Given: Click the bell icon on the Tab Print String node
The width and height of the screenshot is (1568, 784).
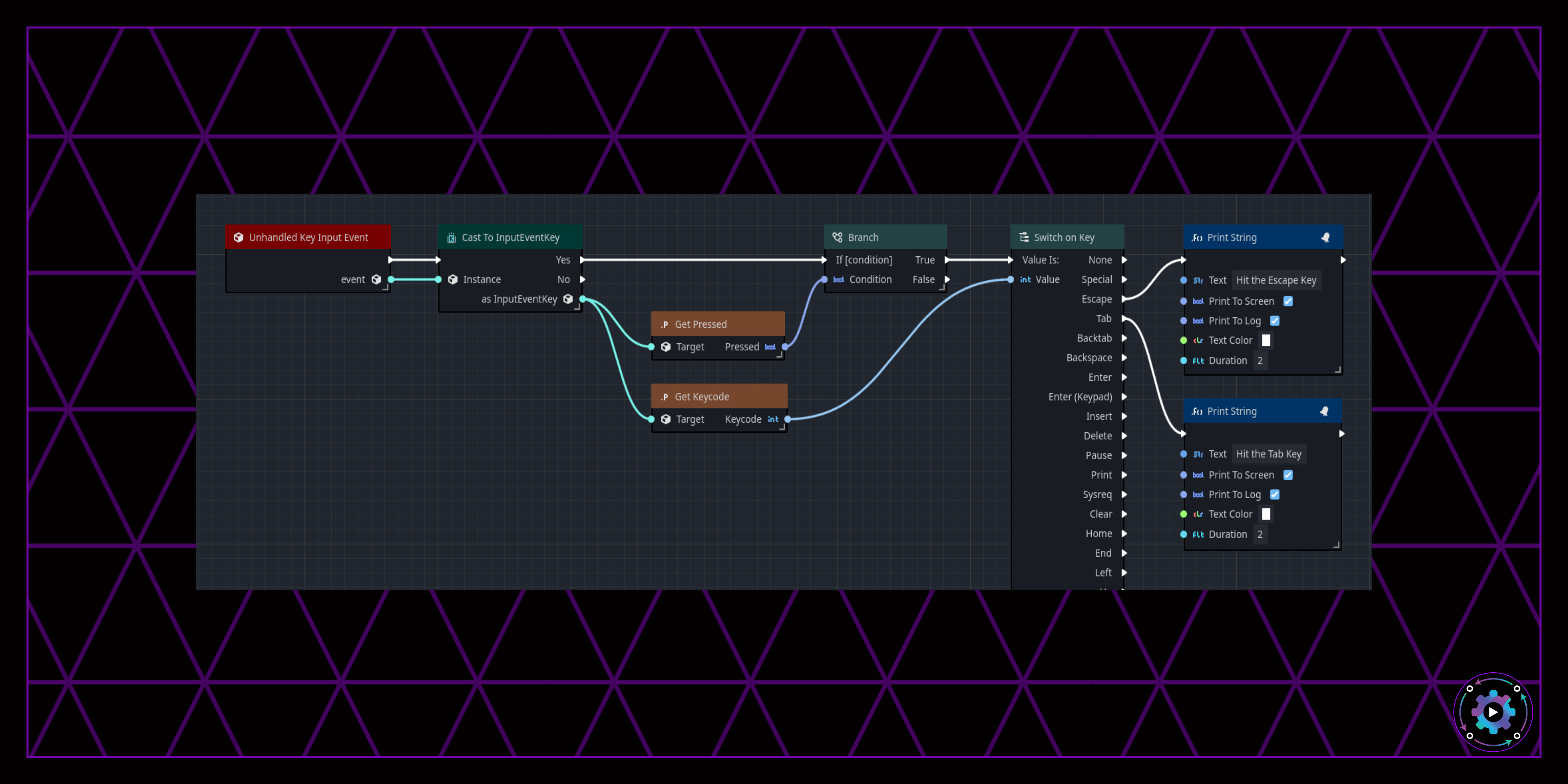Looking at the screenshot, I should 1324,412.
